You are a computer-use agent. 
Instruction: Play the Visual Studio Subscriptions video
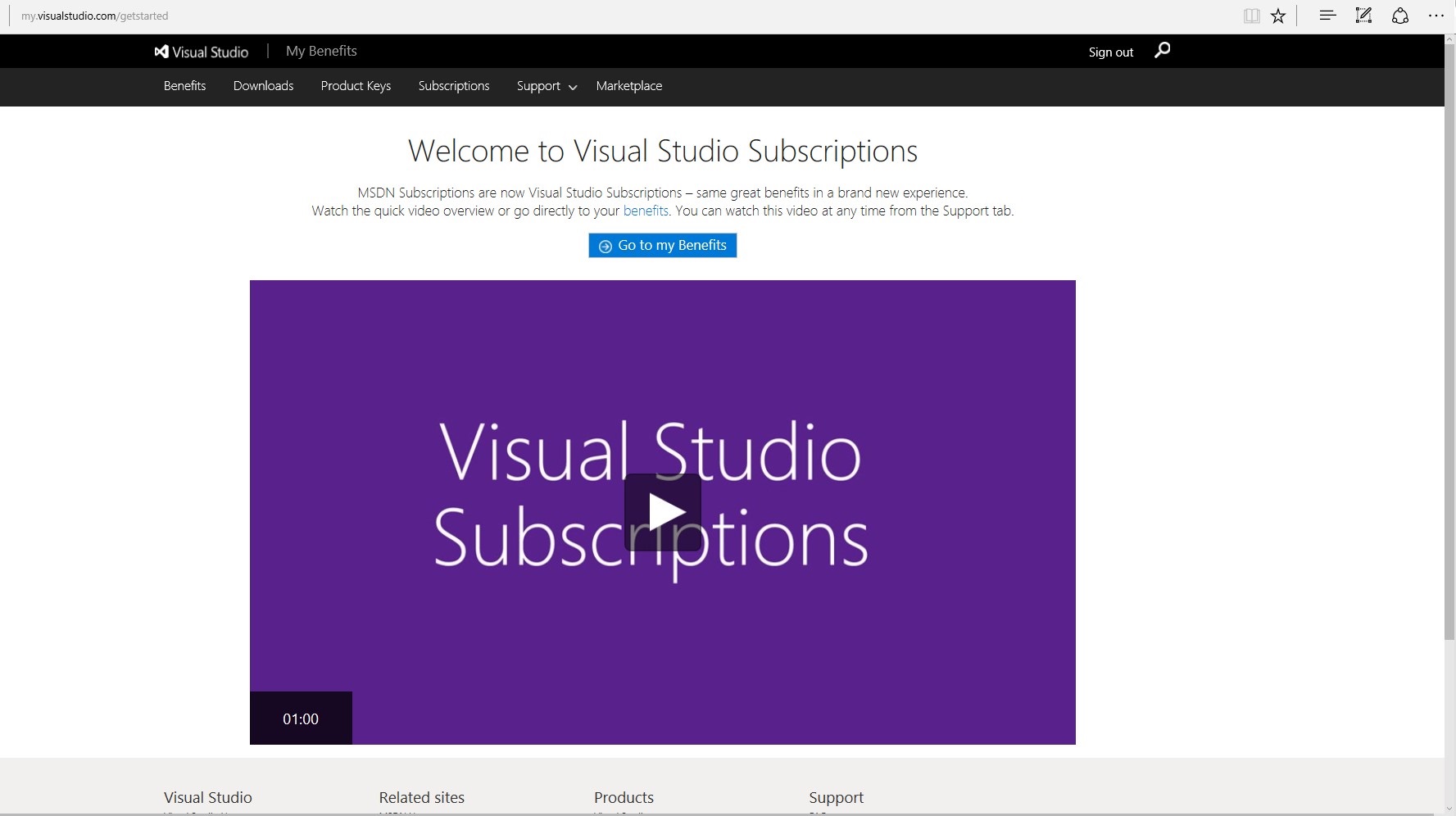pyautogui.click(x=663, y=512)
